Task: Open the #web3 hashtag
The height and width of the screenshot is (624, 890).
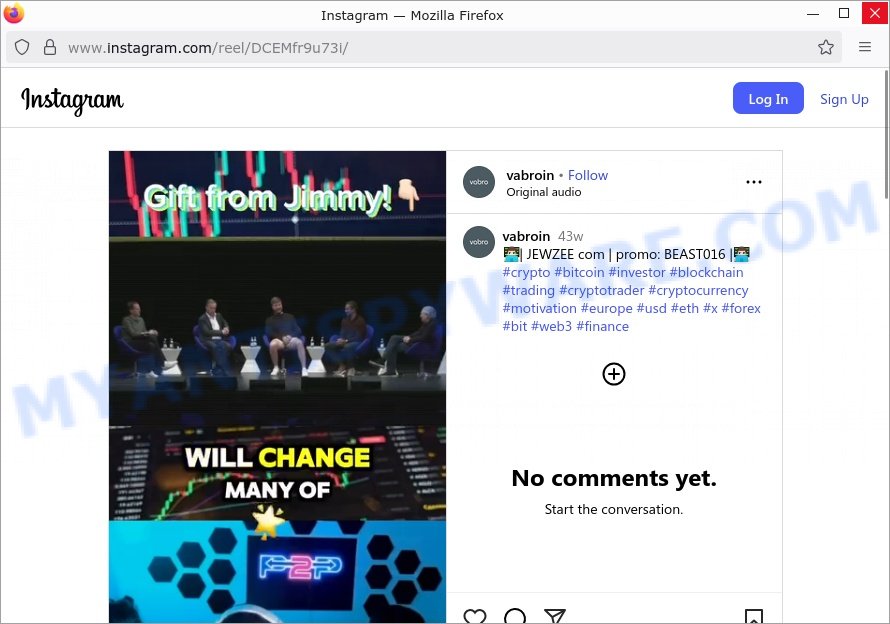Action: point(552,327)
